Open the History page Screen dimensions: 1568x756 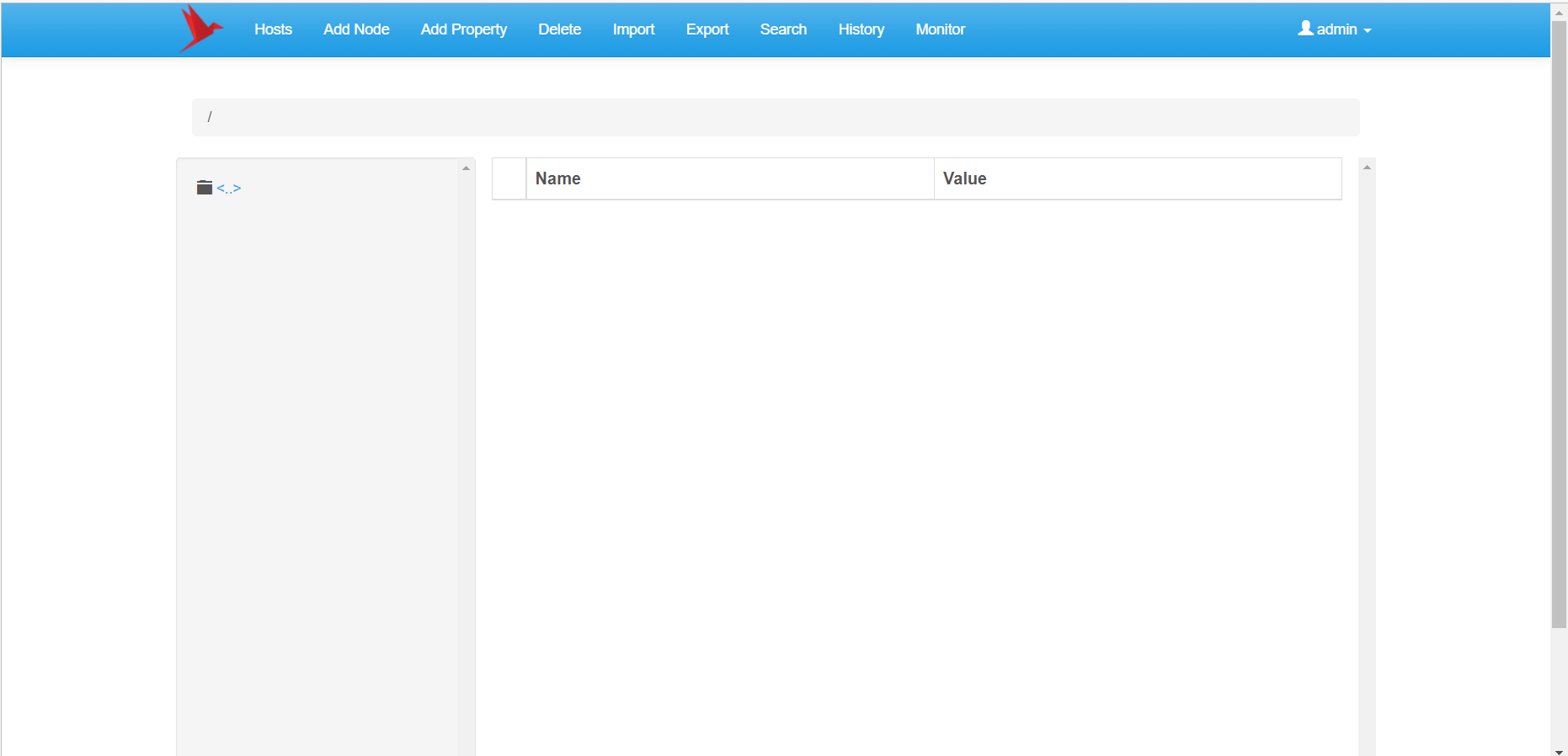click(861, 29)
